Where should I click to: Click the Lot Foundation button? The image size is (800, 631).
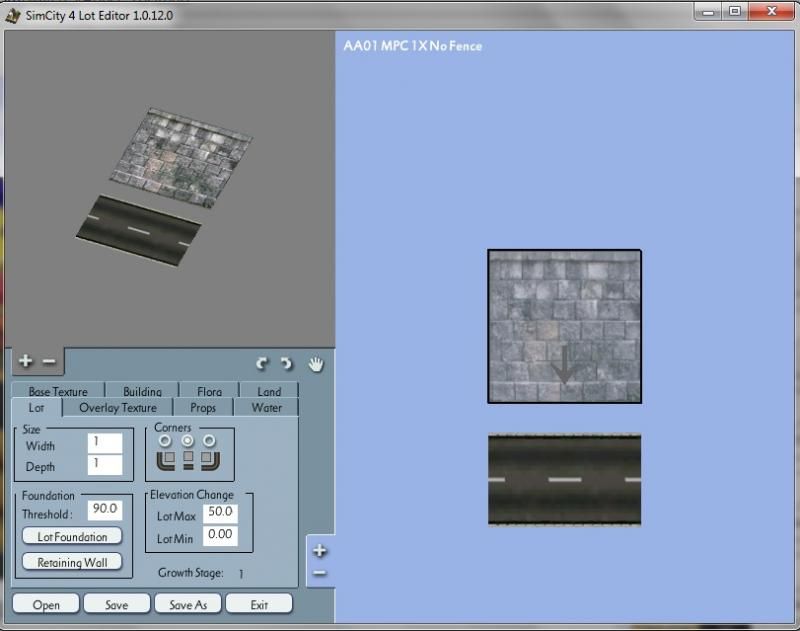[x=72, y=536]
